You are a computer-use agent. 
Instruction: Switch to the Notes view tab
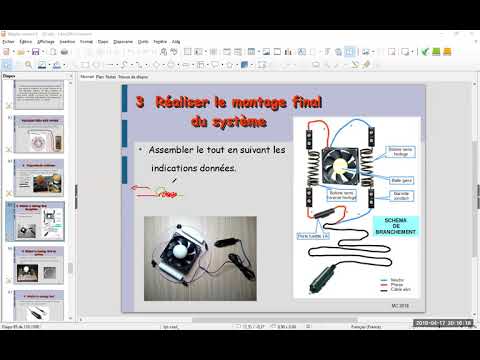(x=111, y=77)
